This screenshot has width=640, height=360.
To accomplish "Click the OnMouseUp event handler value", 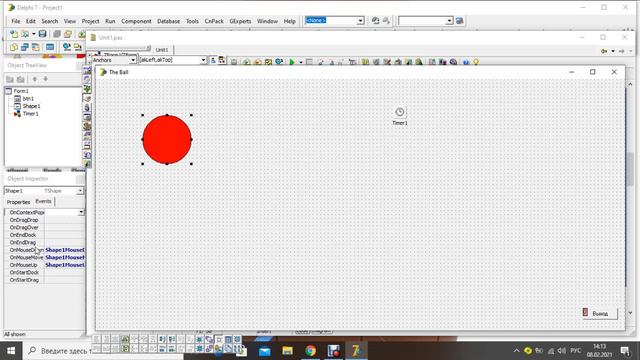I will click(x=64, y=265).
